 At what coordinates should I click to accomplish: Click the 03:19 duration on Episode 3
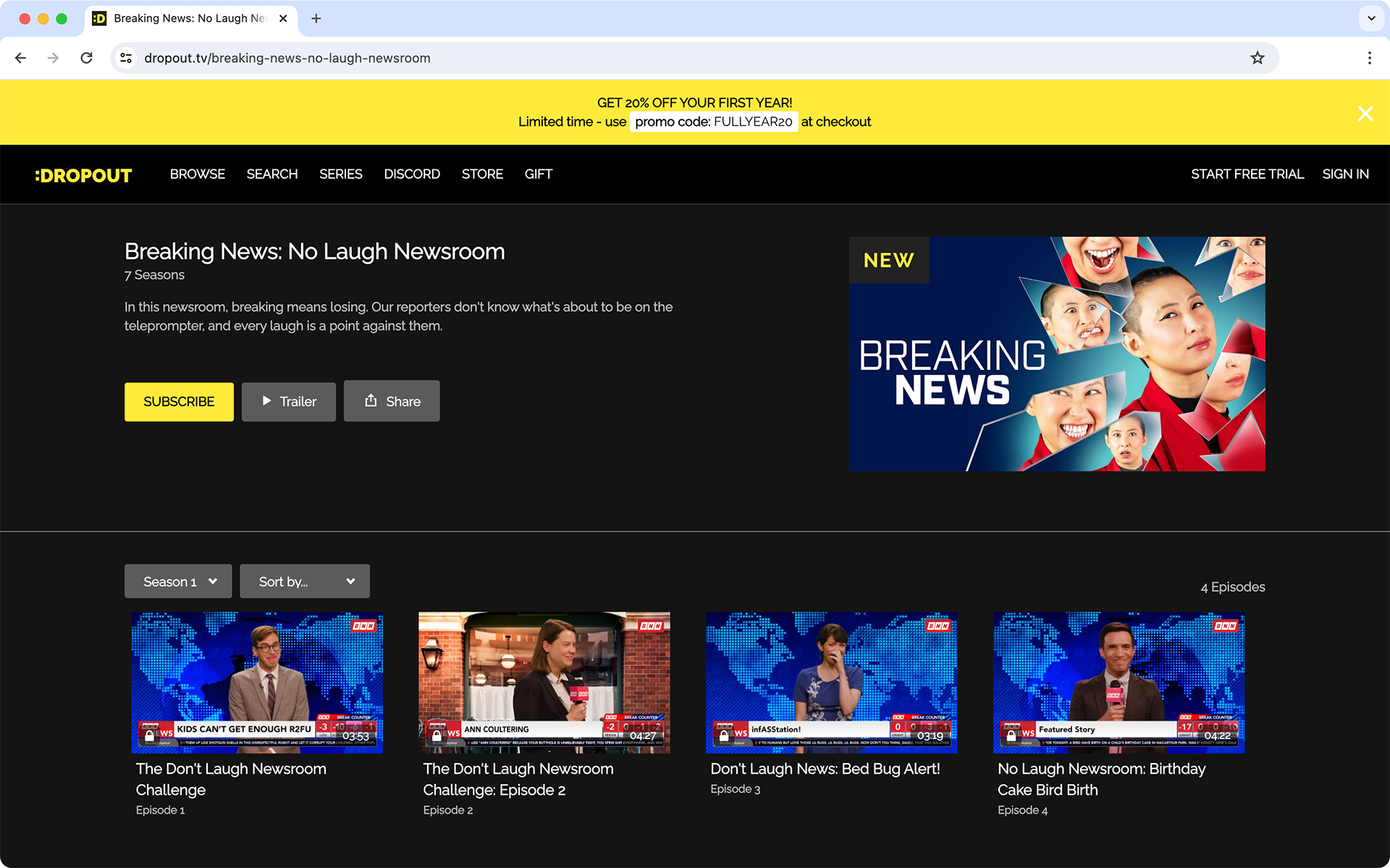(x=930, y=736)
